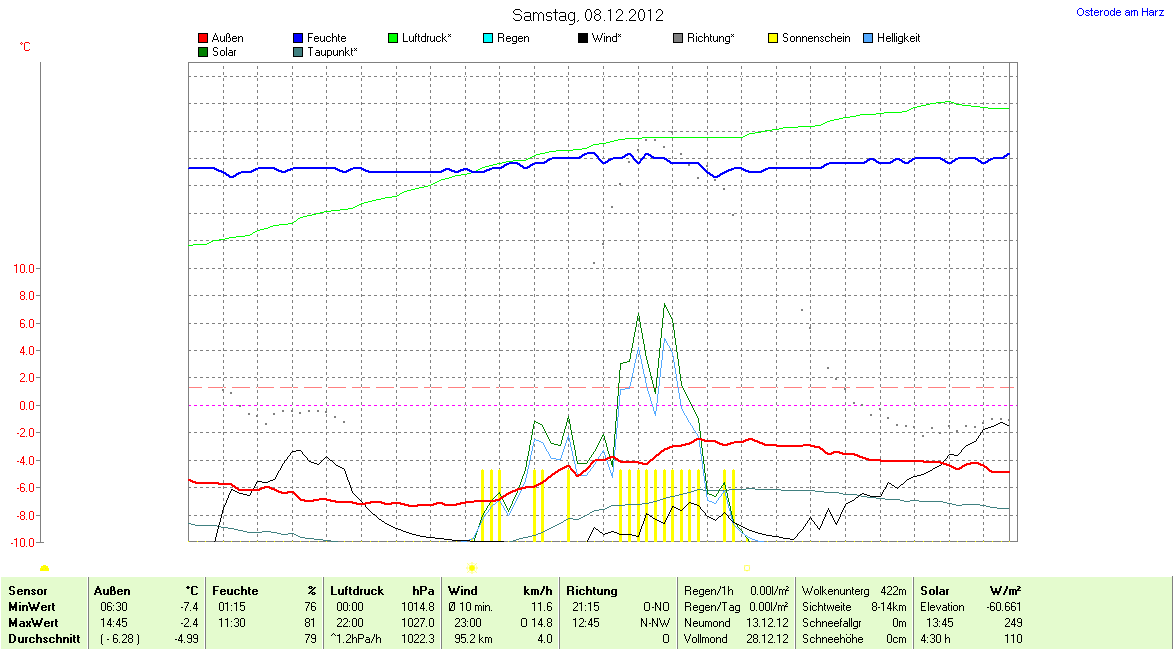Image resolution: width=1173 pixels, height=649 pixels.
Task: Click the yellow Sonnenschein legend square
Action: [773, 39]
